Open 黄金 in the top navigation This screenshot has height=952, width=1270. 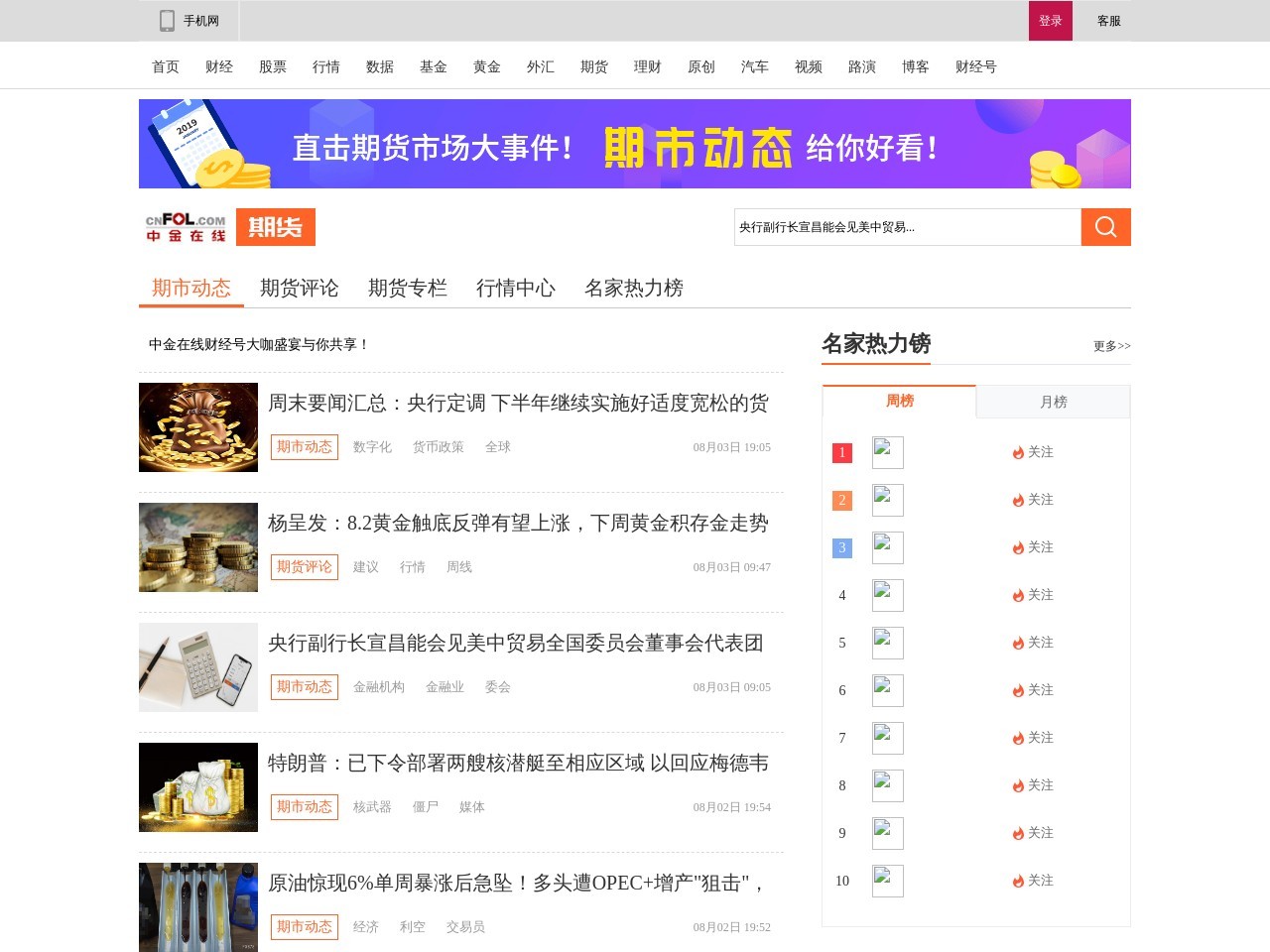[x=487, y=66]
